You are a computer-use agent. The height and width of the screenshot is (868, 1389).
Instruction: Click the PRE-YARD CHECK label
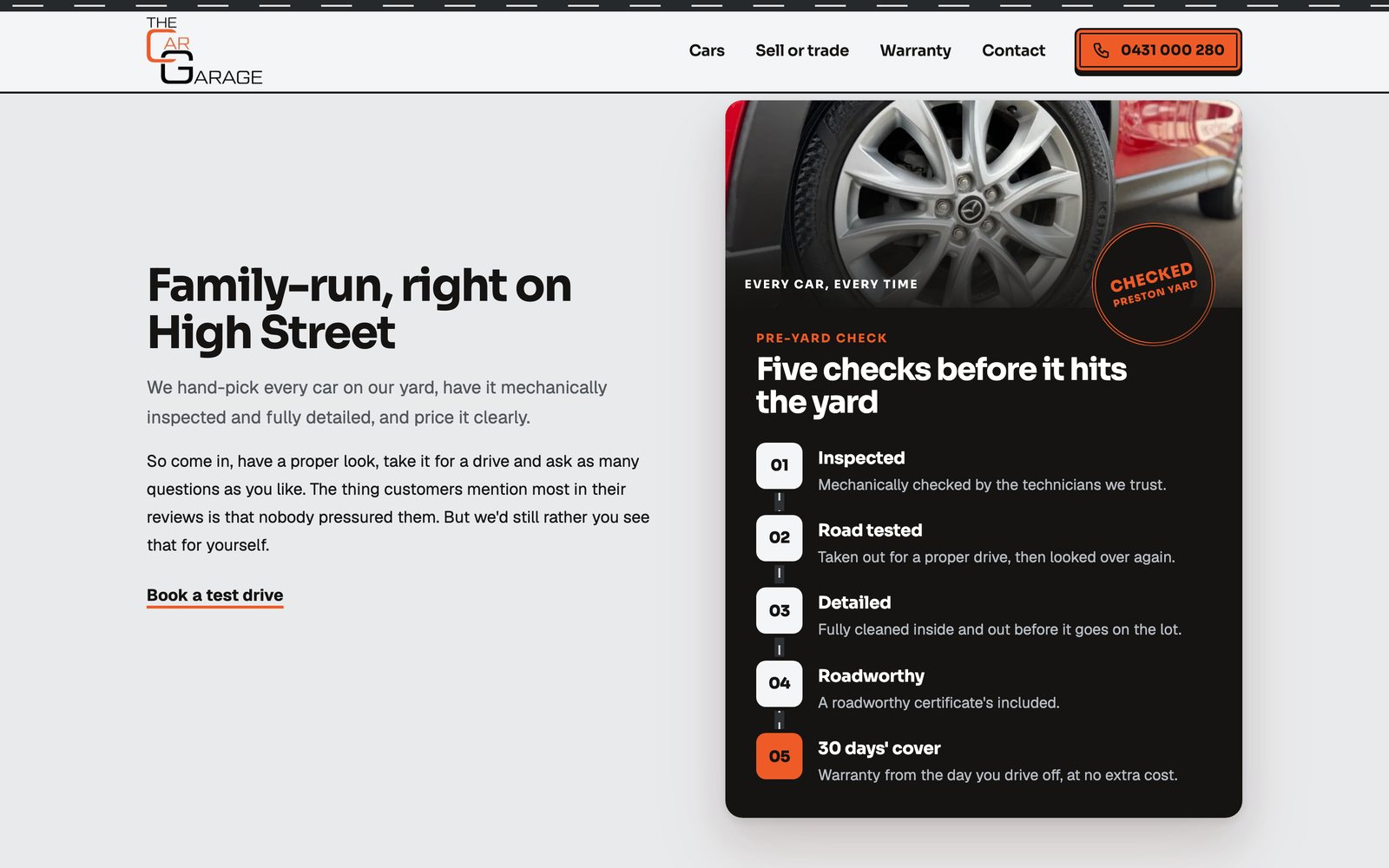[821, 339]
